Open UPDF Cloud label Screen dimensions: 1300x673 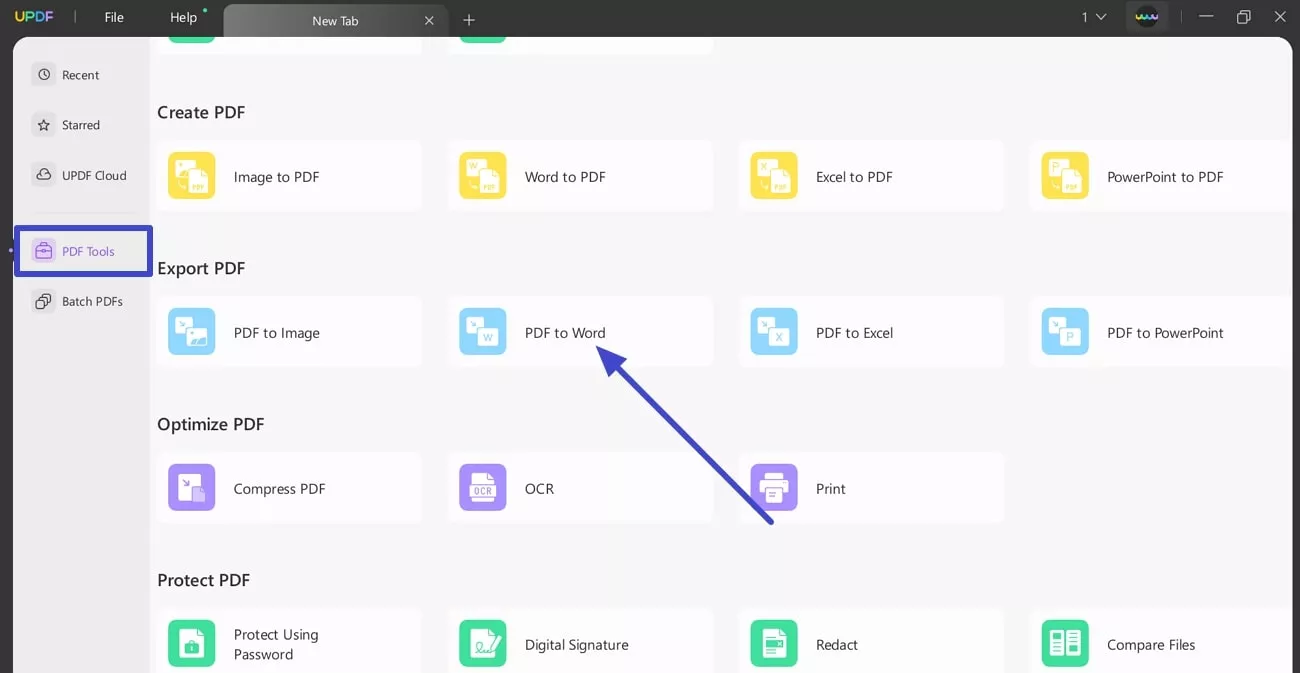click(x=94, y=175)
